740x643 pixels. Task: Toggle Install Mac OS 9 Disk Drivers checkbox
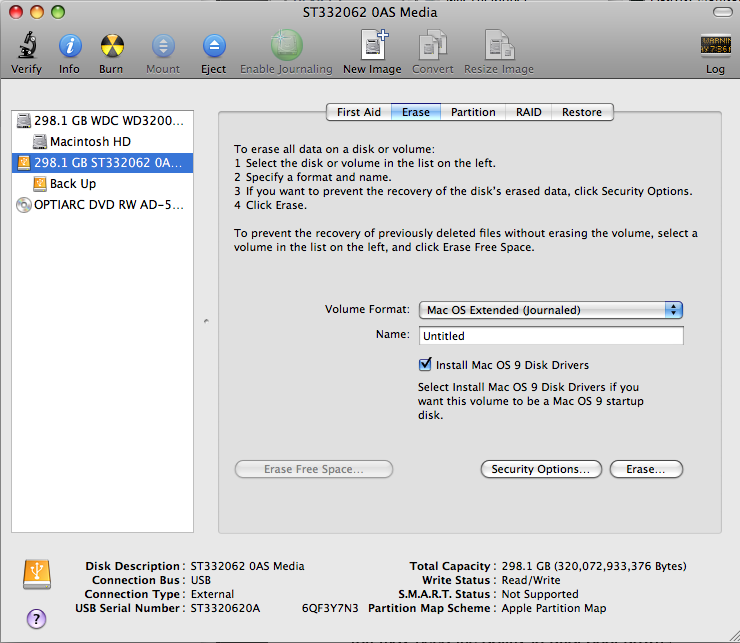coord(425,364)
